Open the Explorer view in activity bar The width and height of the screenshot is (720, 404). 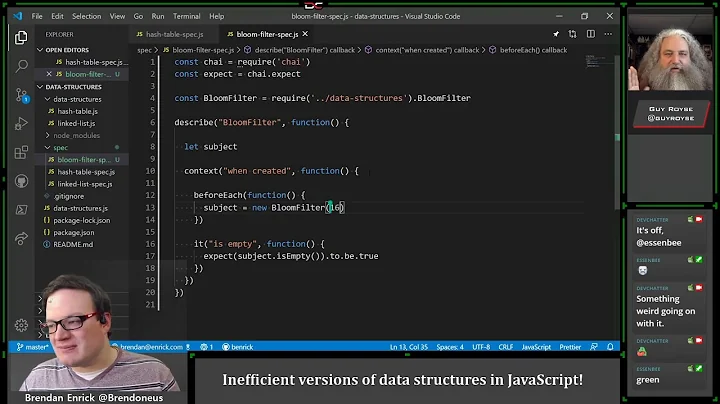pyautogui.click(x=21, y=37)
